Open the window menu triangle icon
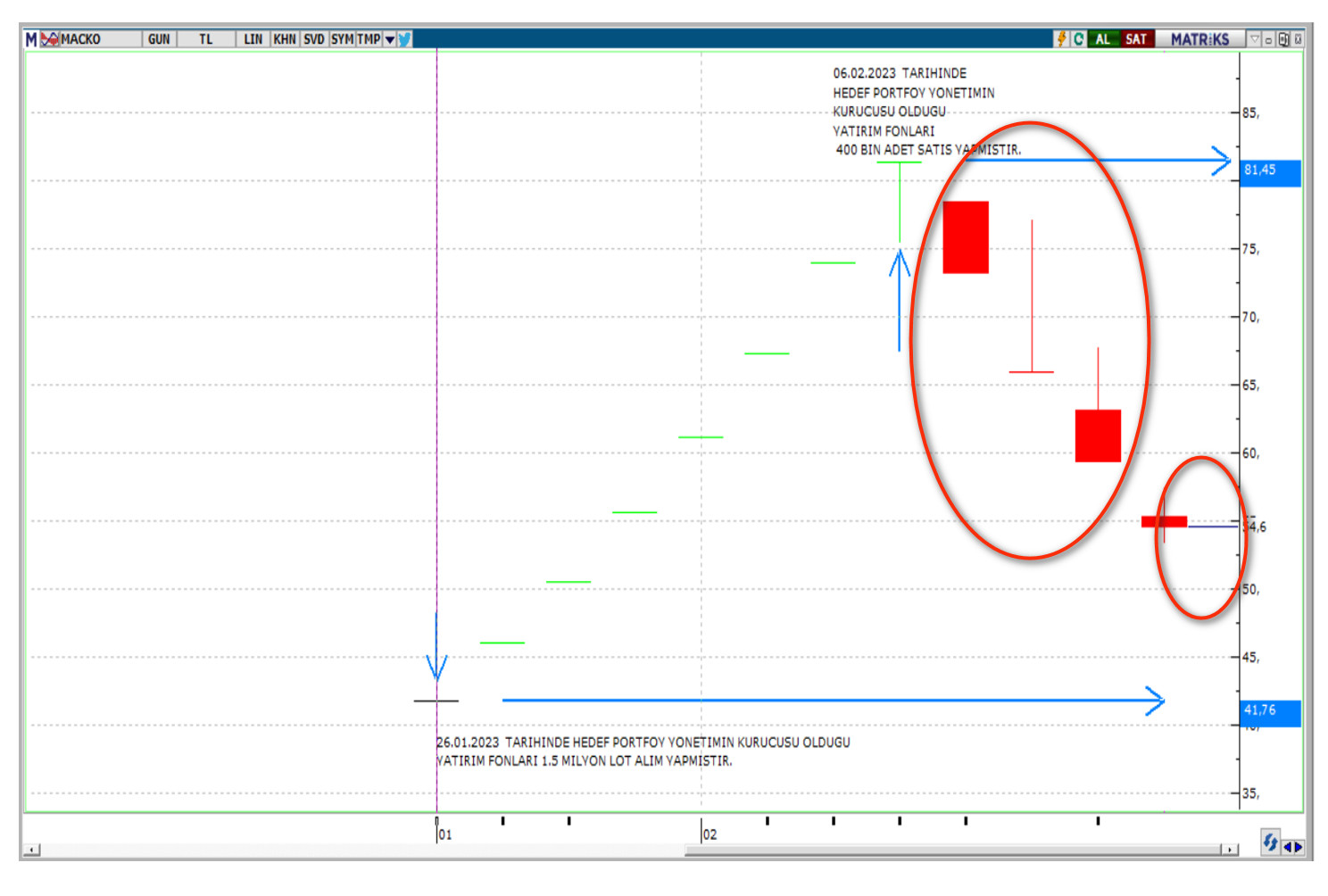Viewport: 1328px width, 896px height. pos(1255,39)
